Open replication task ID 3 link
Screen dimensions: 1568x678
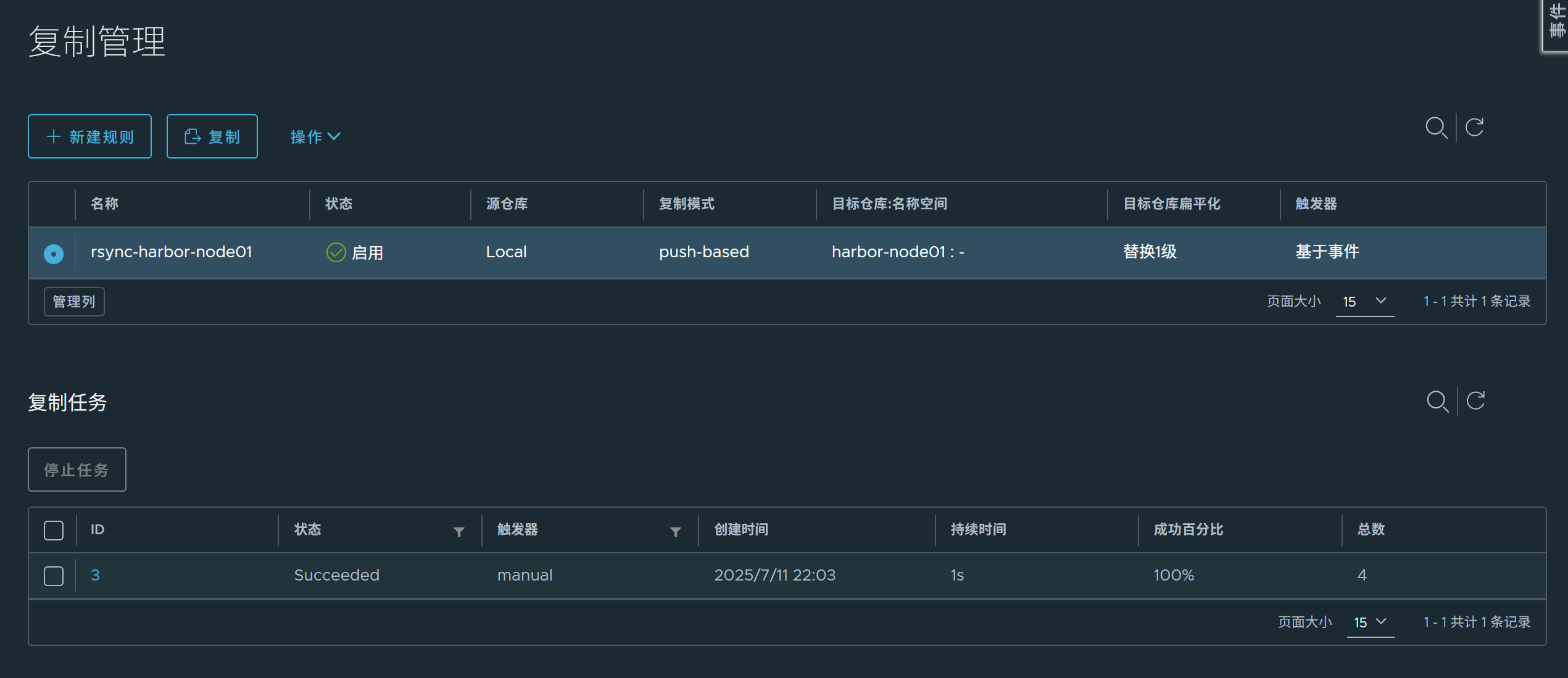95,575
